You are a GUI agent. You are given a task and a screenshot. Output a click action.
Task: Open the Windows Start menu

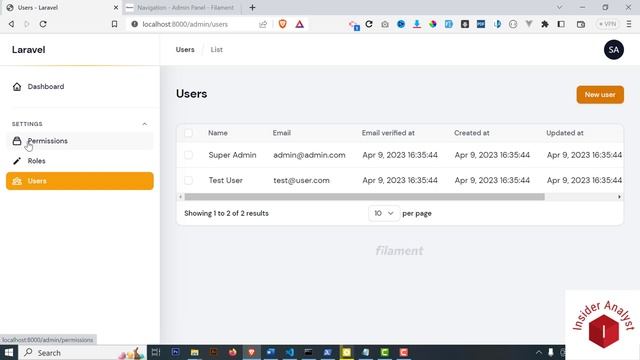[x=9, y=353]
